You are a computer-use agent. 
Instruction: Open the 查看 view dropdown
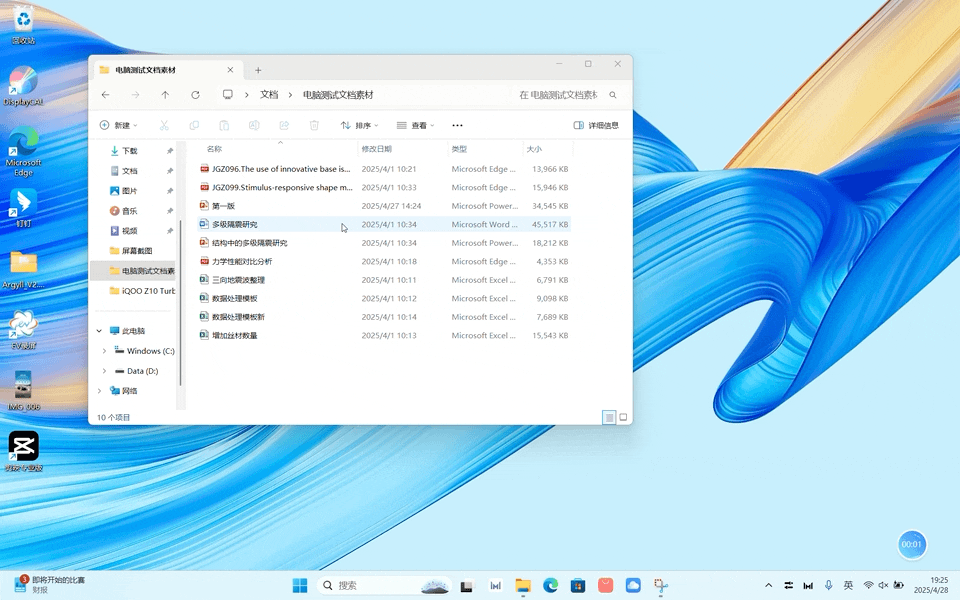pos(416,125)
